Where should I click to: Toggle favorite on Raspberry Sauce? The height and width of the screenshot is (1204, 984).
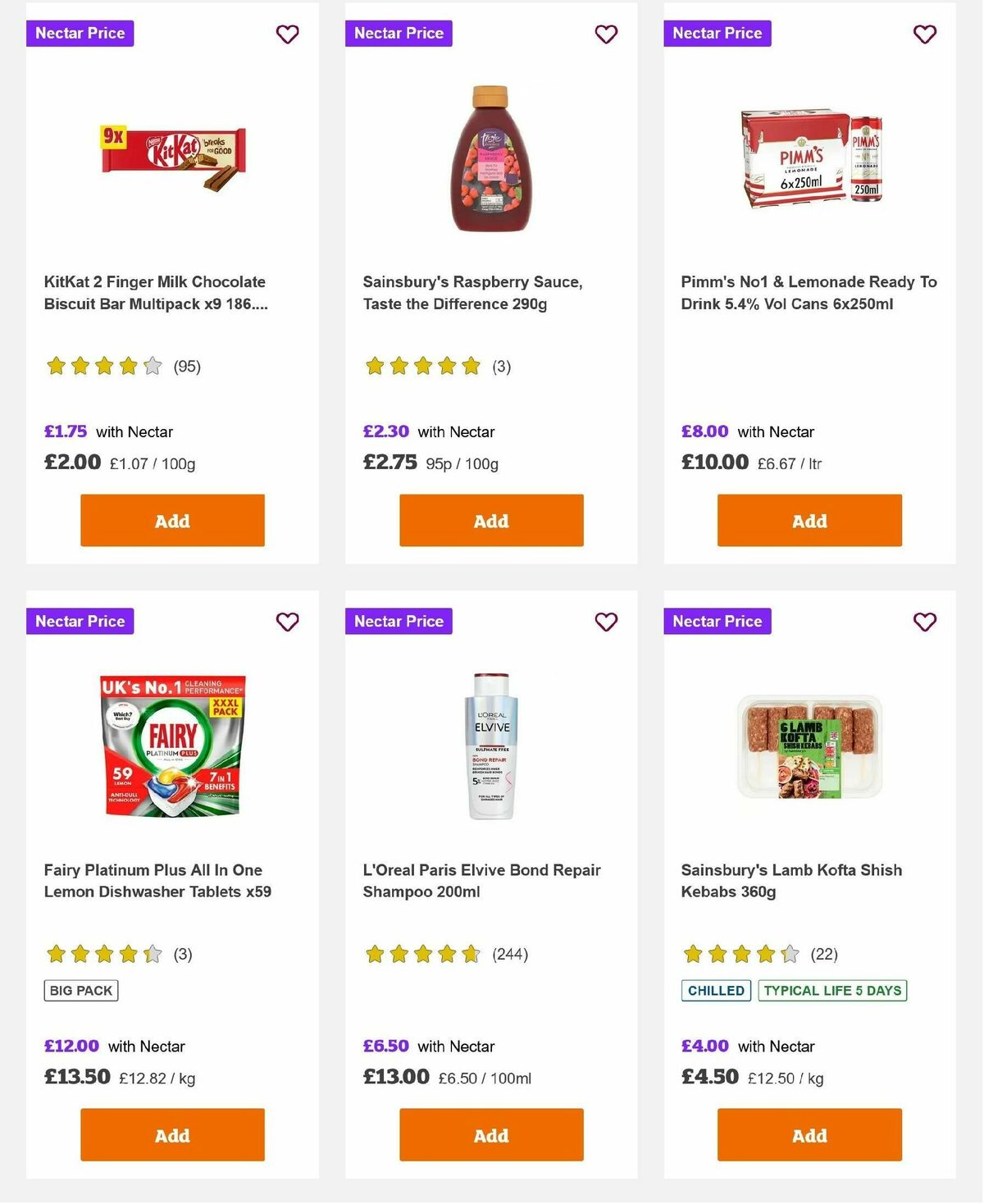[605, 34]
